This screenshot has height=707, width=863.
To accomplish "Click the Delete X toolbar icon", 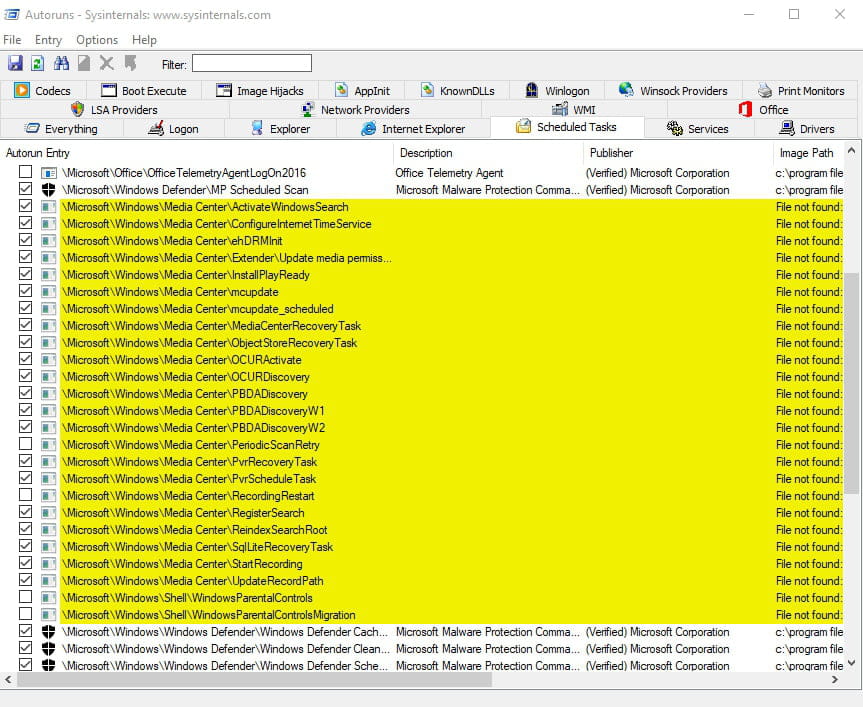I will click(x=107, y=63).
